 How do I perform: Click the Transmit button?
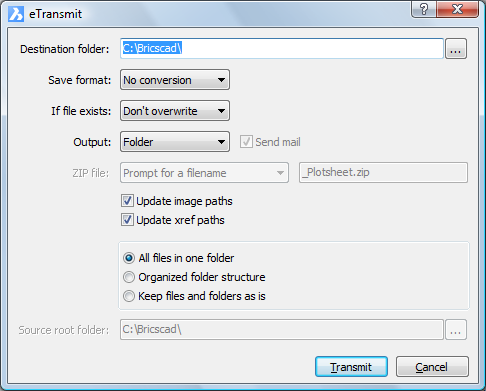(x=351, y=367)
